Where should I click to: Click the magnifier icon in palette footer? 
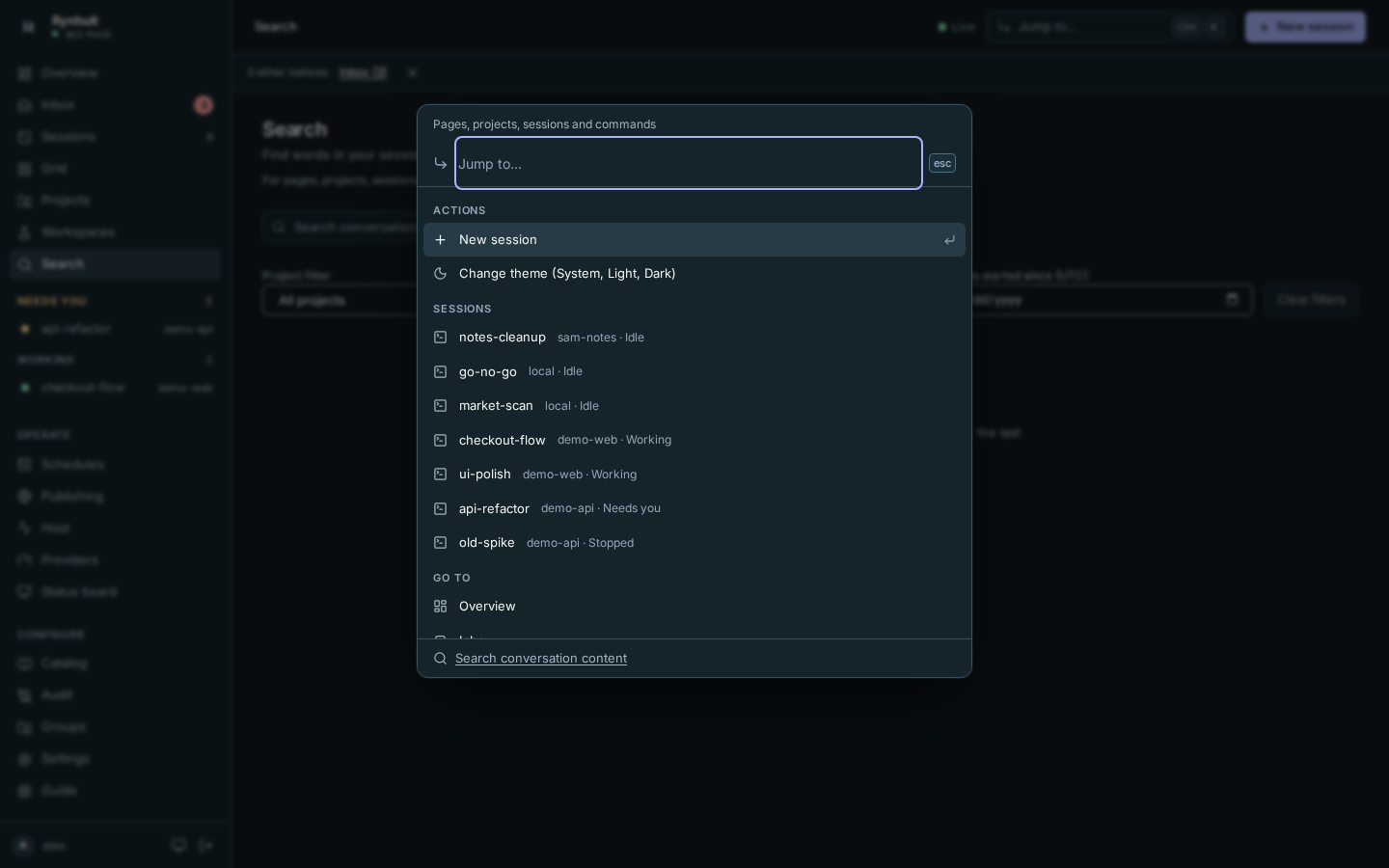[440, 658]
